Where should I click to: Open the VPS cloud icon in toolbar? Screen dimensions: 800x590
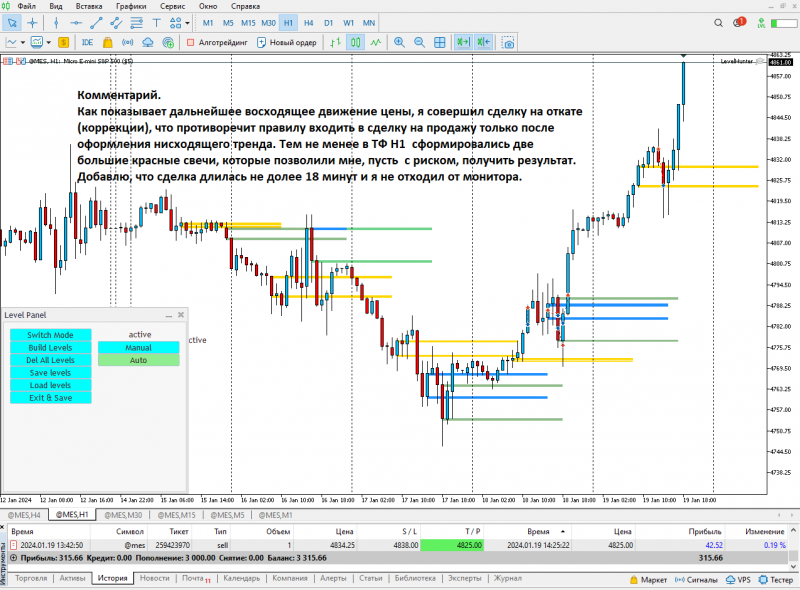pos(147,42)
